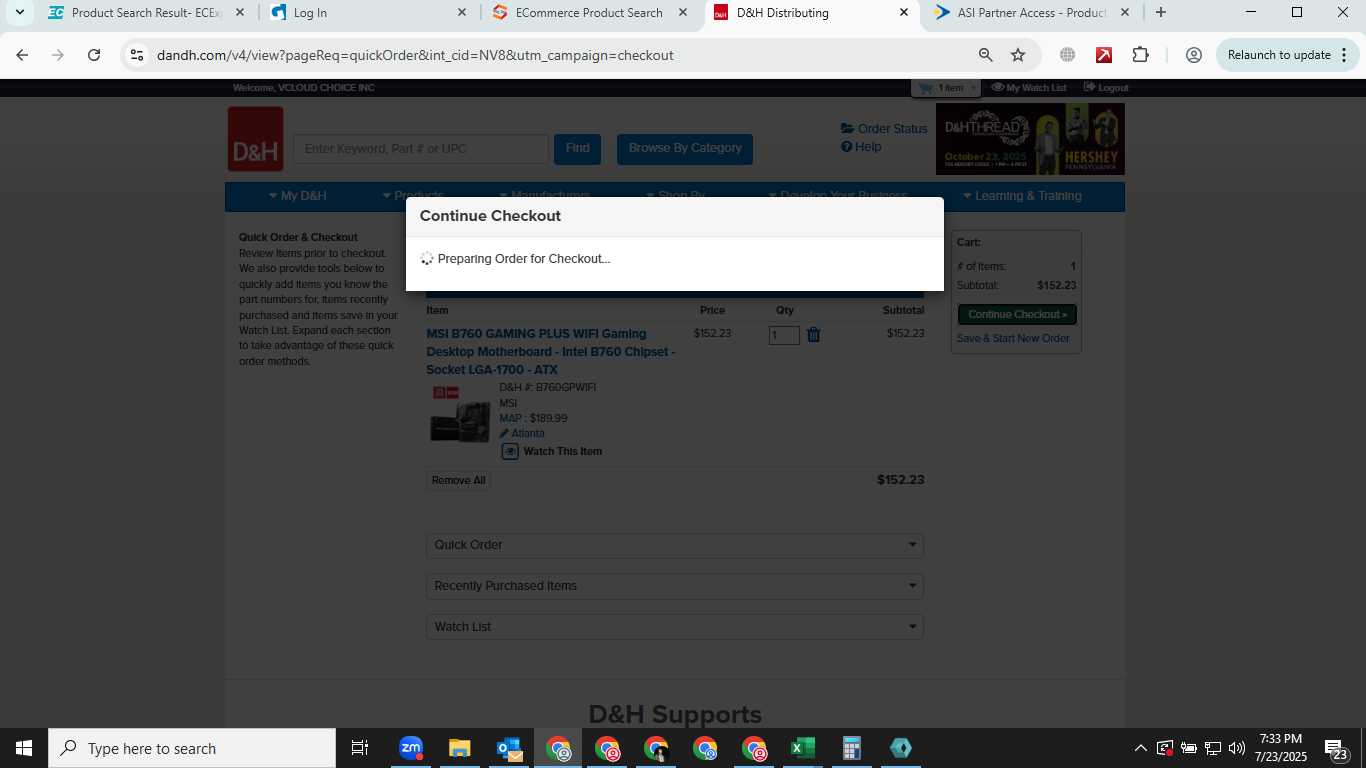
Task: Click Browse By Category button
Action: tap(685, 149)
